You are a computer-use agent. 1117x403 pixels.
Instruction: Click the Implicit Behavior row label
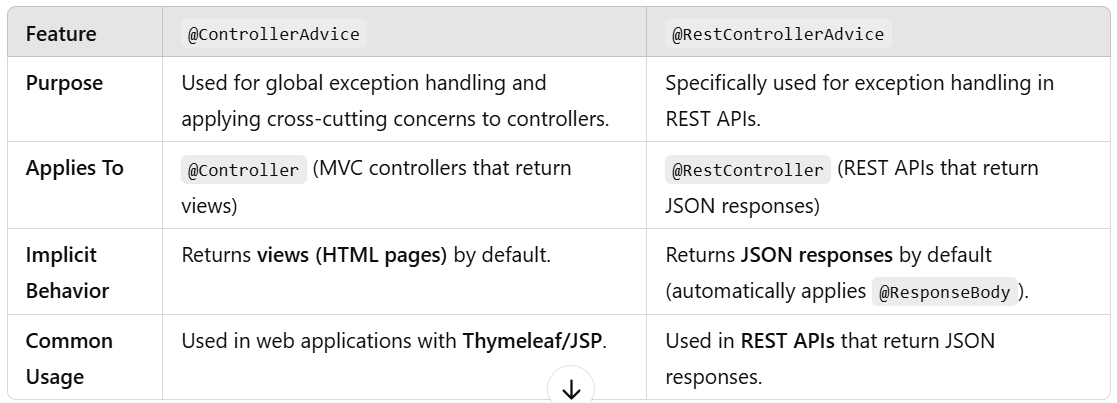(x=67, y=273)
